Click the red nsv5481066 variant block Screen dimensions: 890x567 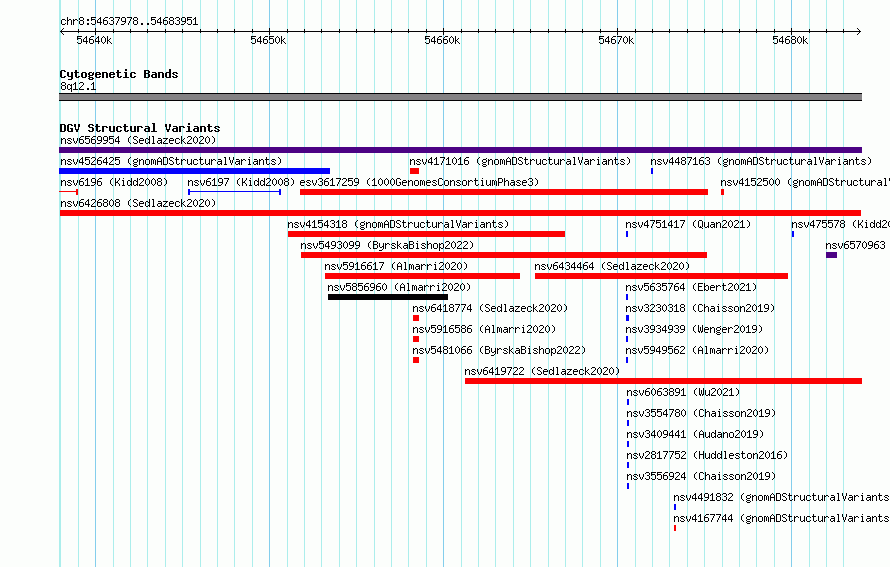pos(416,360)
